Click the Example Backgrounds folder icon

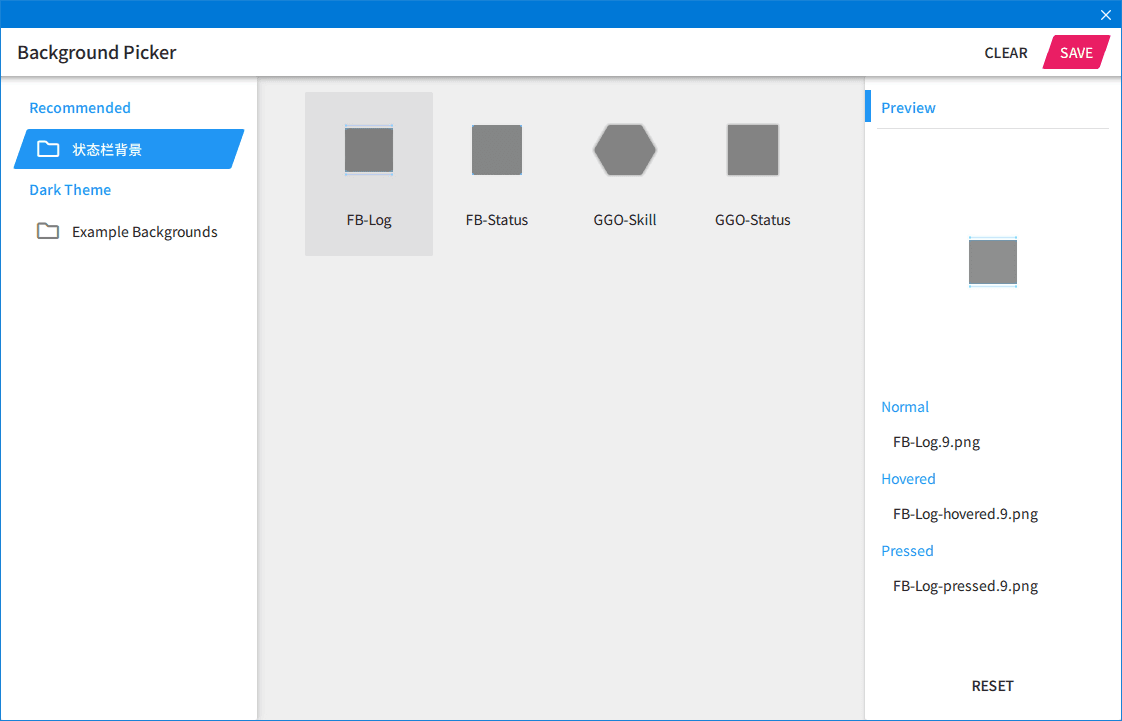tap(48, 231)
